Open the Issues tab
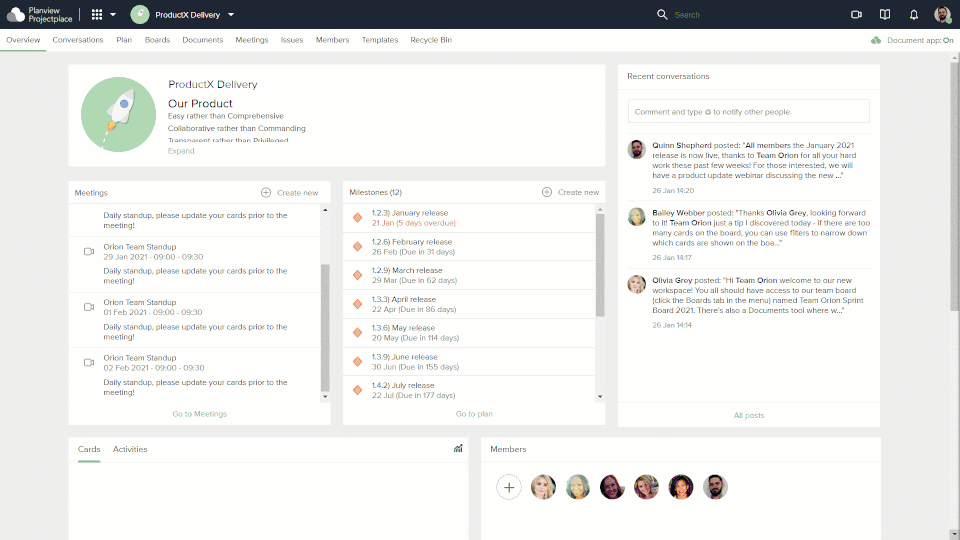 click(x=292, y=40)
